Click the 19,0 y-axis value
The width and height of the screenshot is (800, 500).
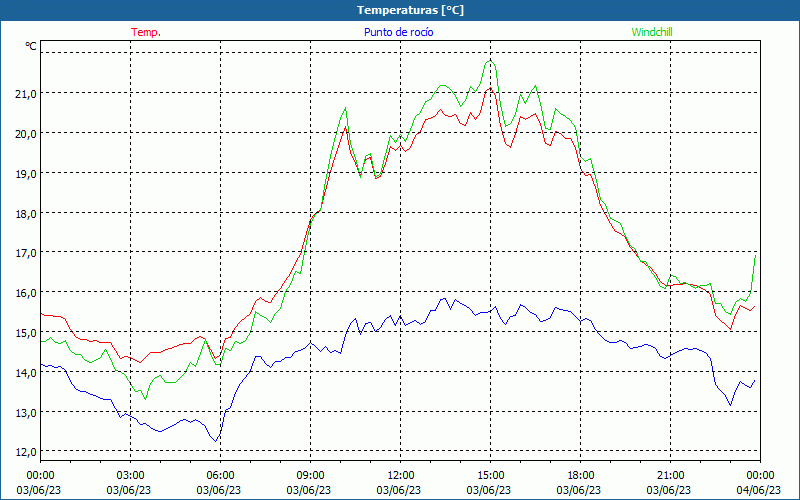[x=27, y=173]
